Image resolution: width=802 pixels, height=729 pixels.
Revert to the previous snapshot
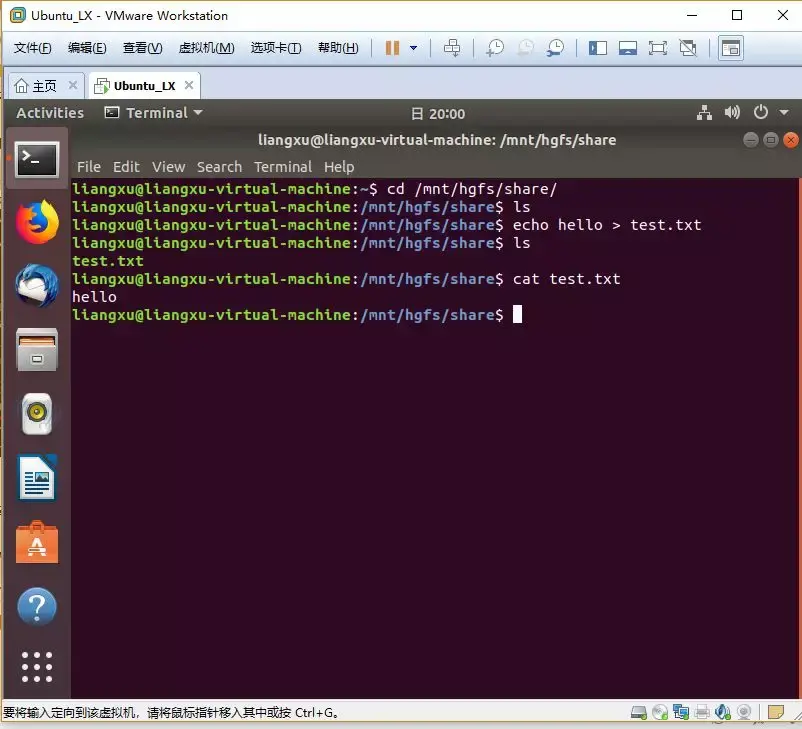525,48
